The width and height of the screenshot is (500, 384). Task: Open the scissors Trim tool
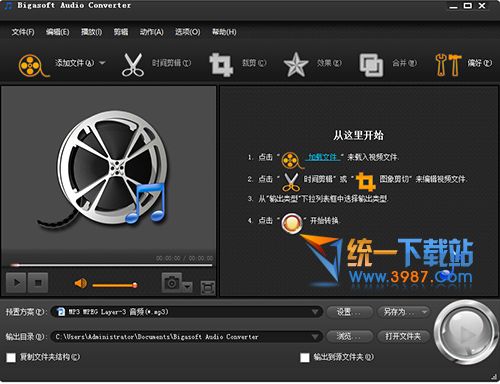tap(133, 65)
